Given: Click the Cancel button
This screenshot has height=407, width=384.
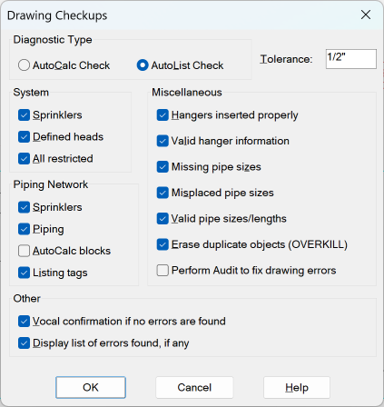Looking at the screenshot, I should [x=194, y=387].
